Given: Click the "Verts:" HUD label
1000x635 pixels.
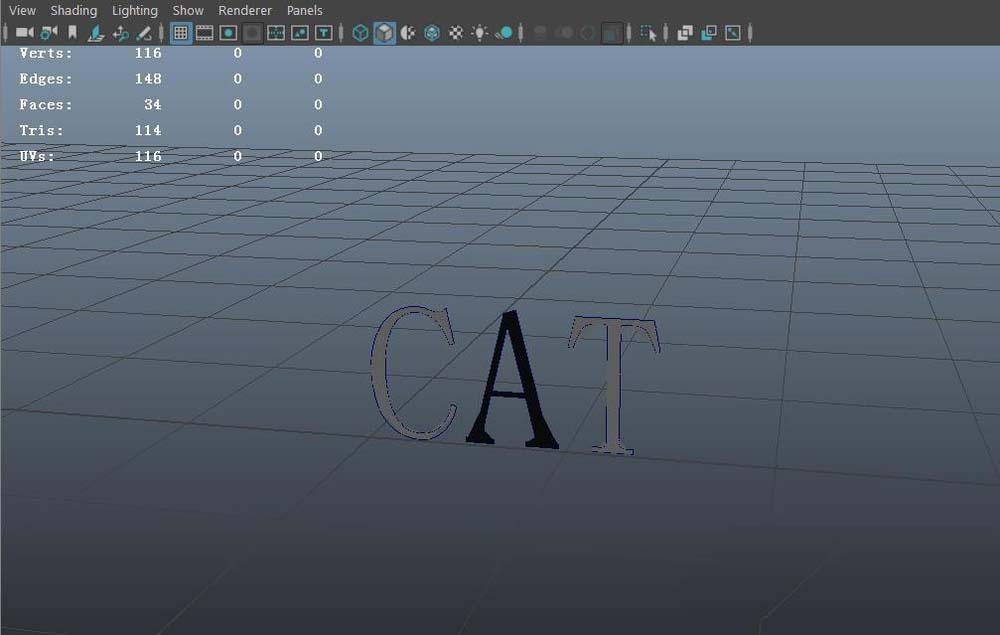Looking at the screenshot, I should tap(46, 53).
